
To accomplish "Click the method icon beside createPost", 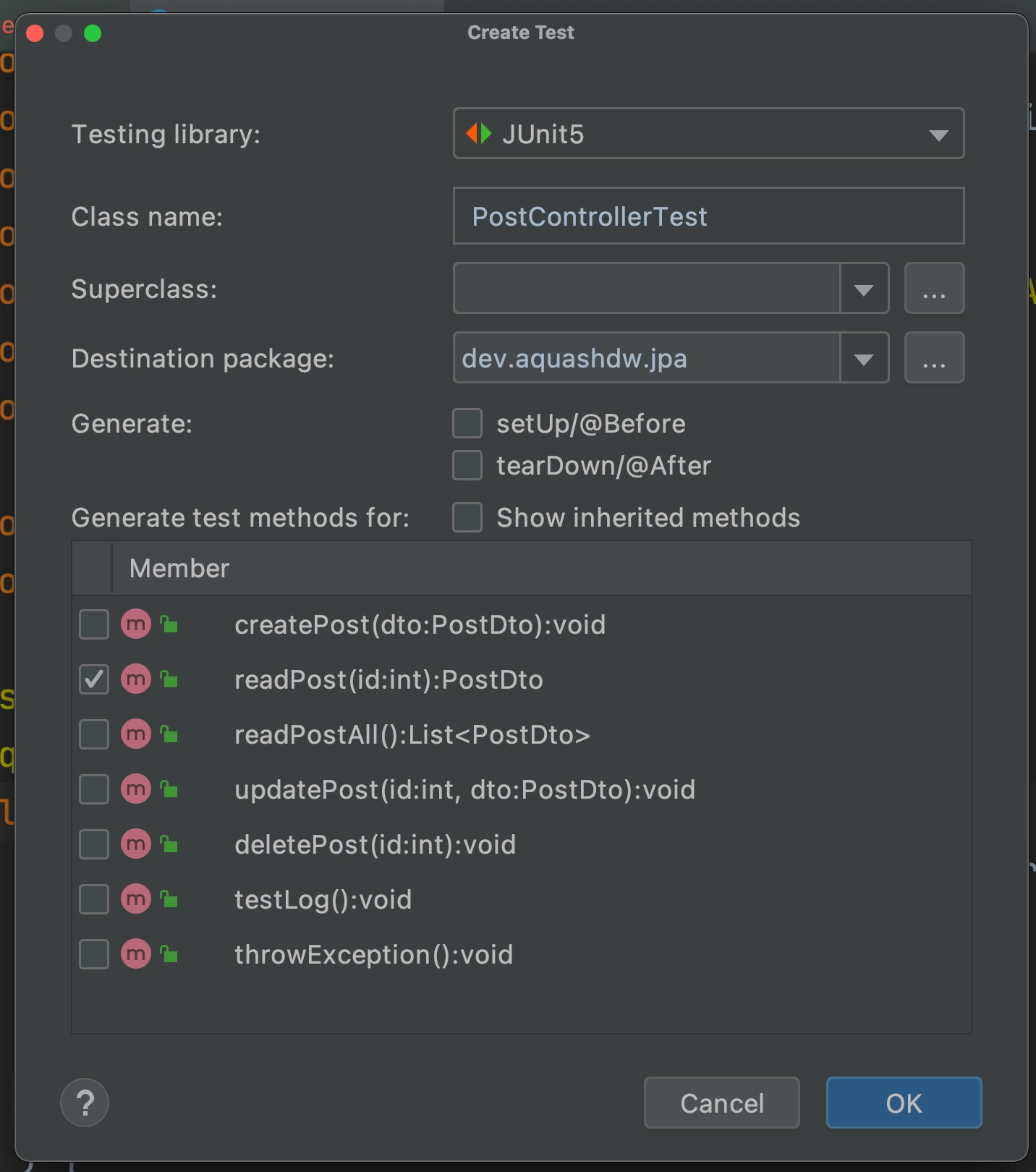I will 136,624.
